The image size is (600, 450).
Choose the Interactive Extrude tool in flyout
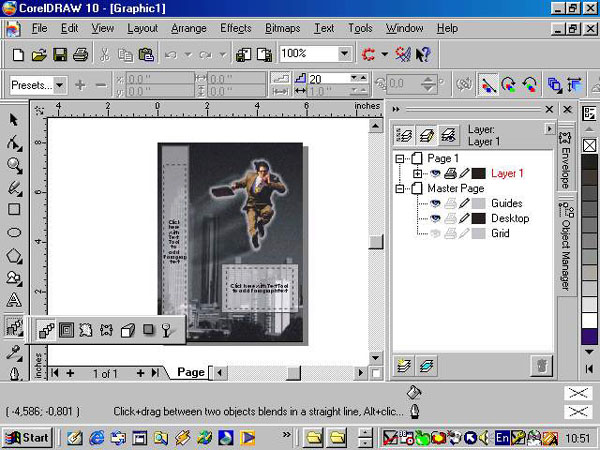(x=128, y=329)
